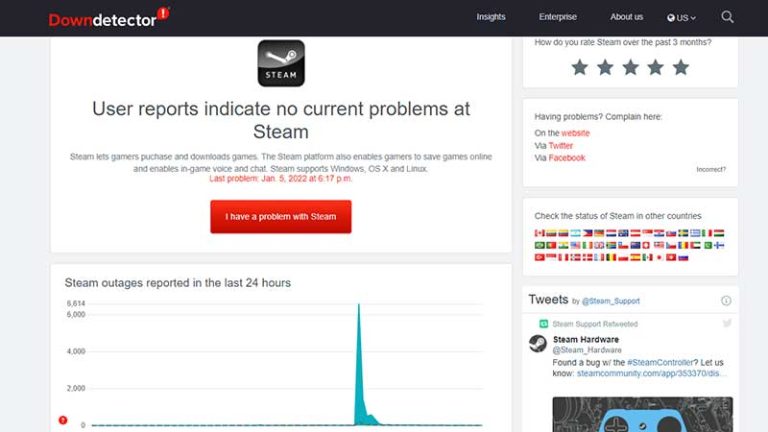Click the Steam Hardware profile avatar
This screenshot has width=768, height=432.
(x=538, y=344)
